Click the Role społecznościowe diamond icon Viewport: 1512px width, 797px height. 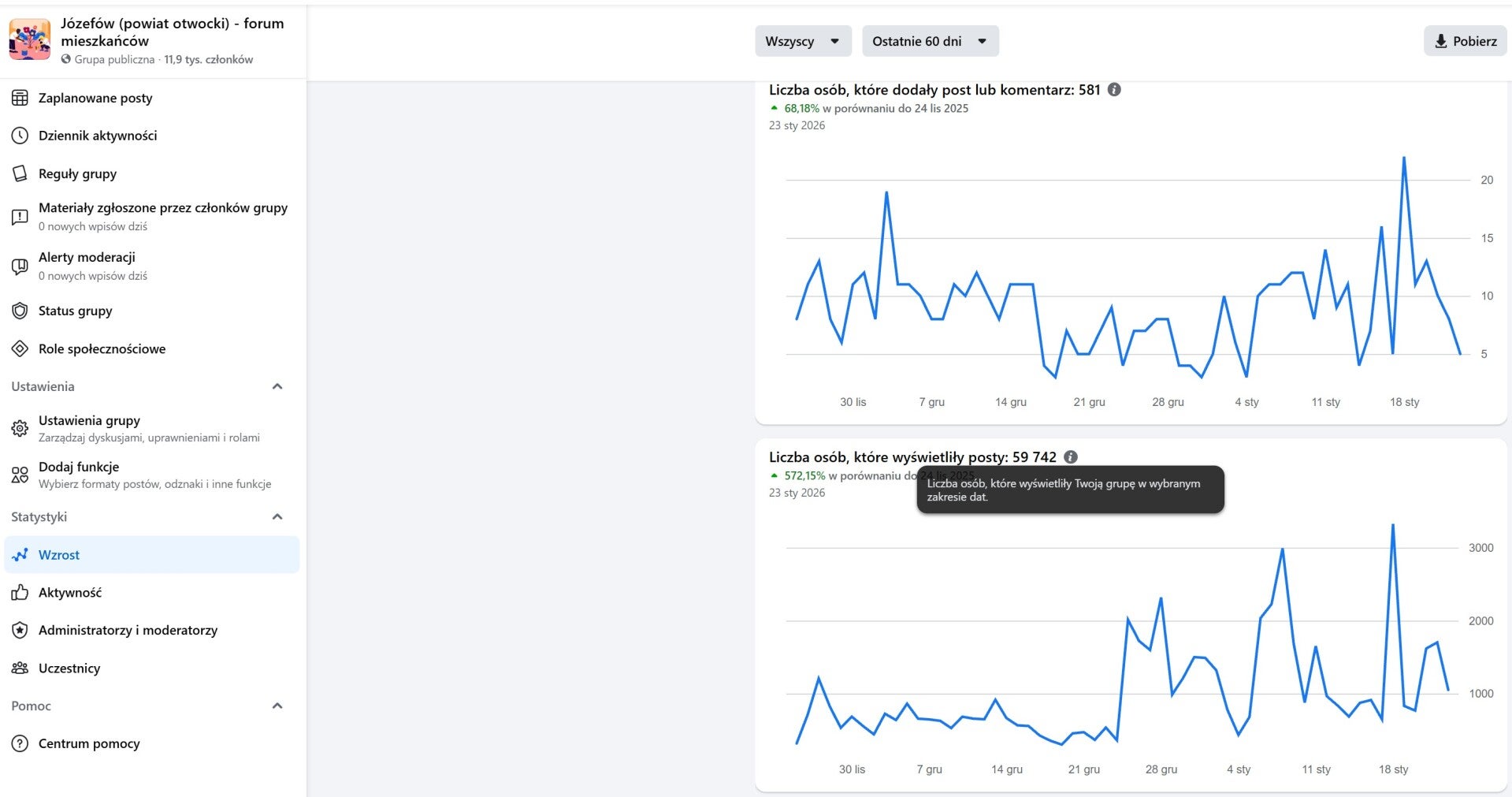(20, 348)
